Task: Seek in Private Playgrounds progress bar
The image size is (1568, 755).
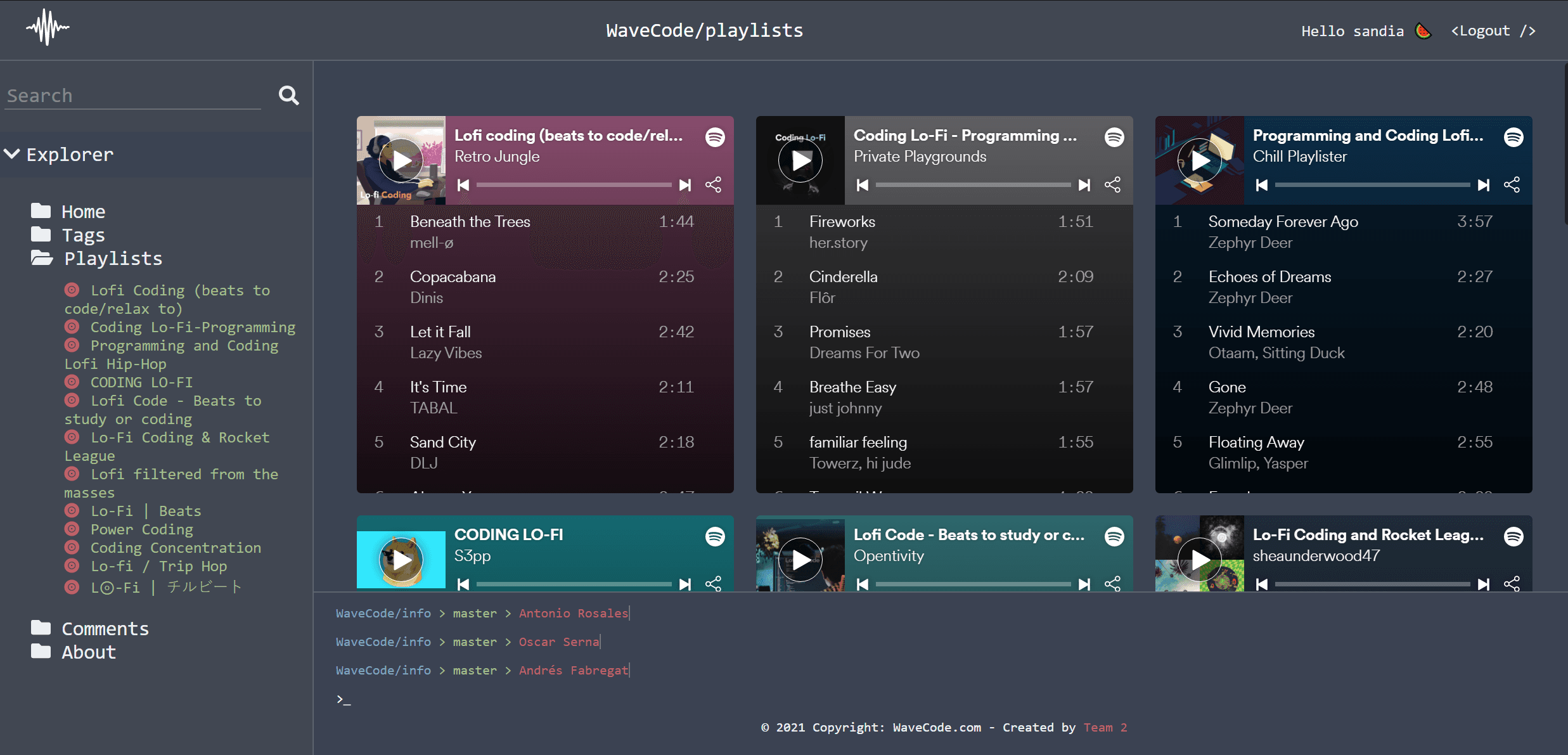Action: (974, 184)
